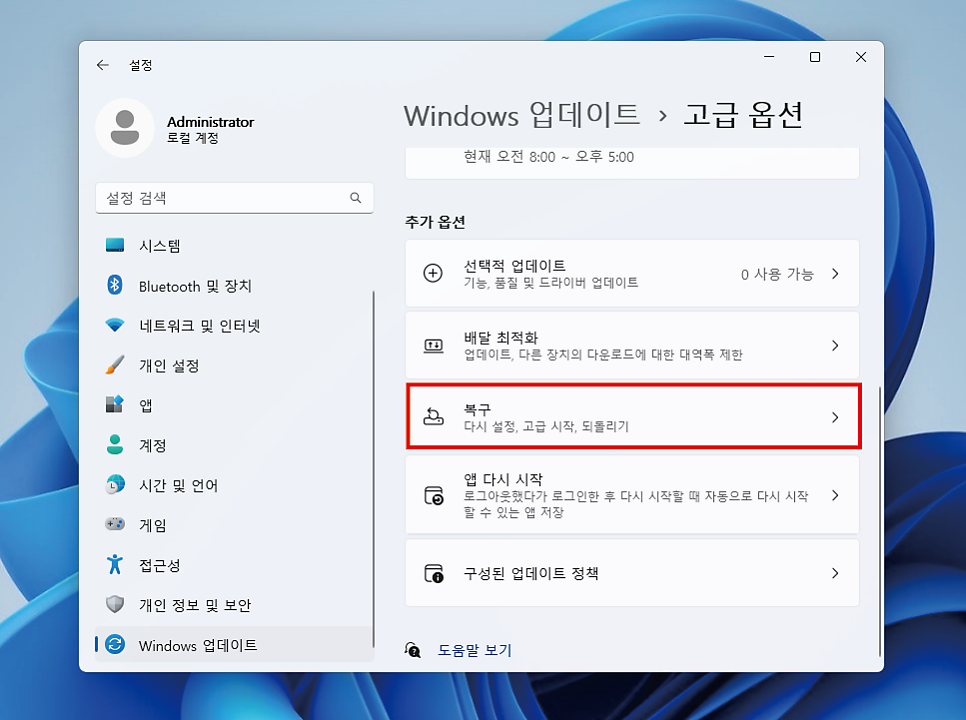Screen dimensions: 966x720
Task: Select 앱 label in sidebar
Action: click(145, 405)
